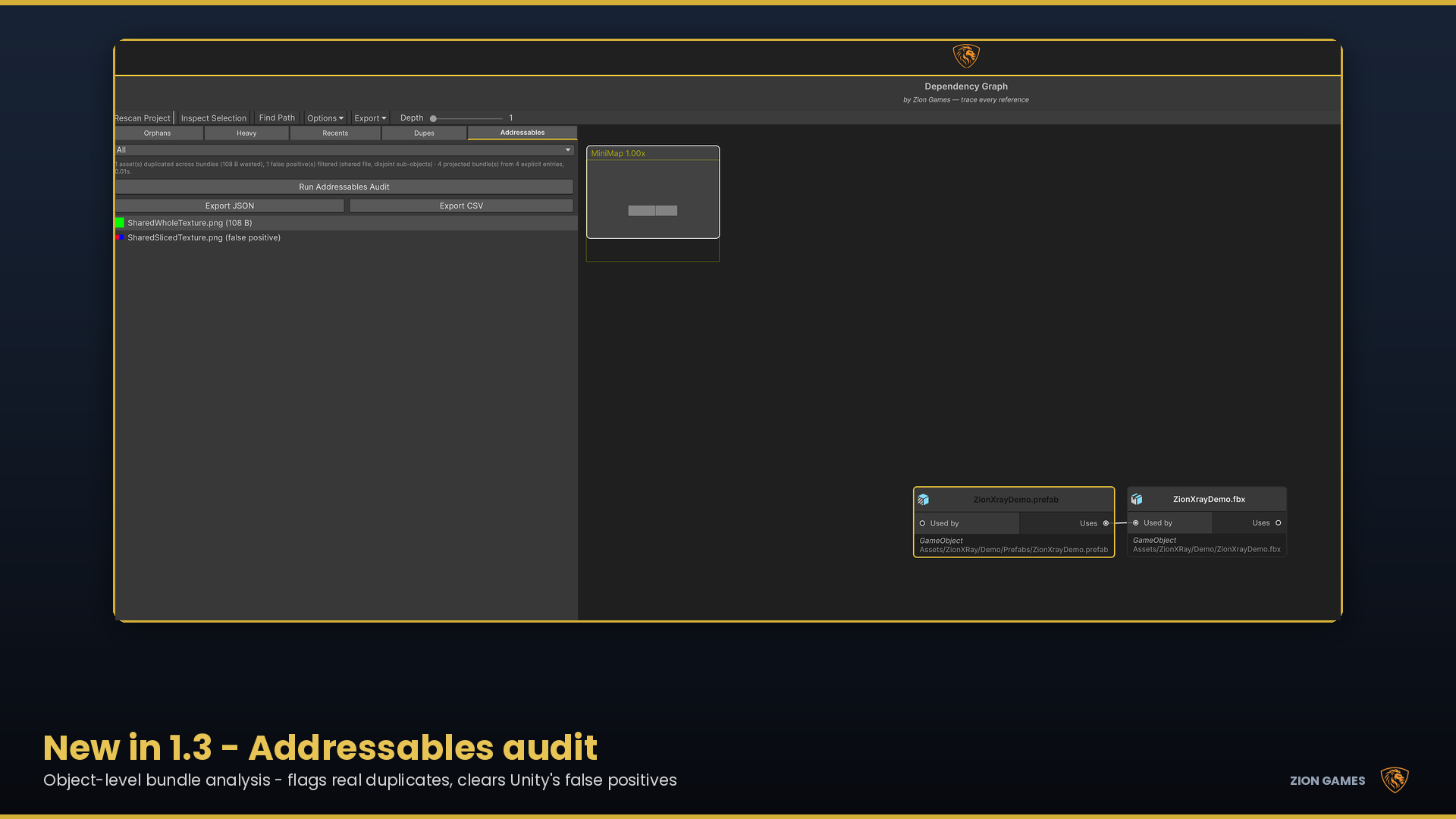Click Rescan Project button
This screenshot has height=819, width=1456.
(x=143, y=118)
